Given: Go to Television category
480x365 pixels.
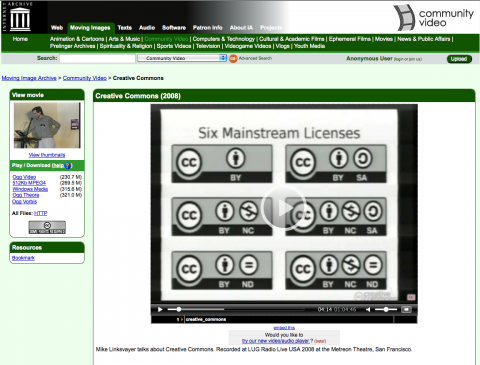Looking at the screenshot, I should pyautogui.click(x=208, y=46).
